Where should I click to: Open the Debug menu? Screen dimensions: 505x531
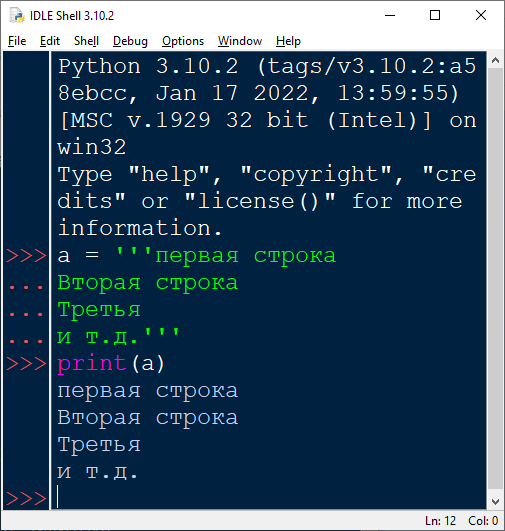click(x=130, y=41)
